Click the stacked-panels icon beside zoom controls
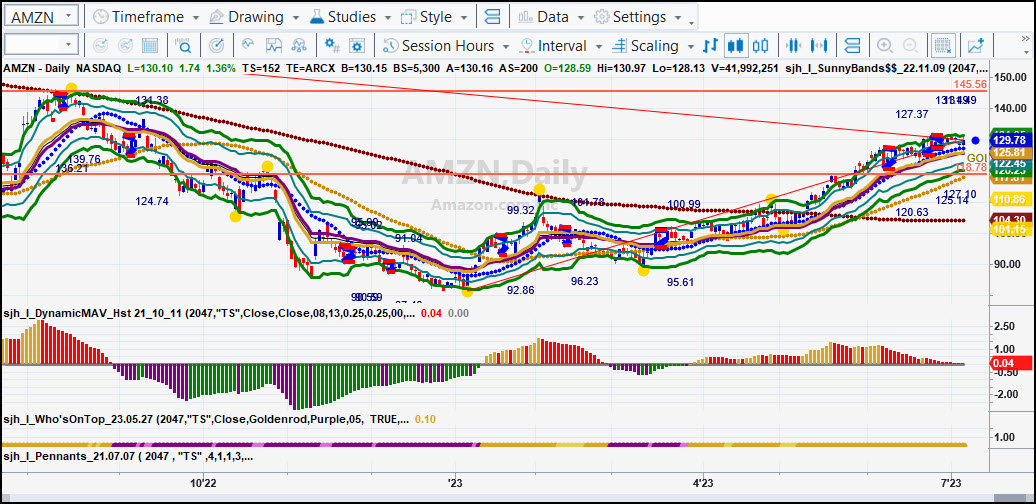The width and height of the screenshot is (1036, 504). (852, 46)
